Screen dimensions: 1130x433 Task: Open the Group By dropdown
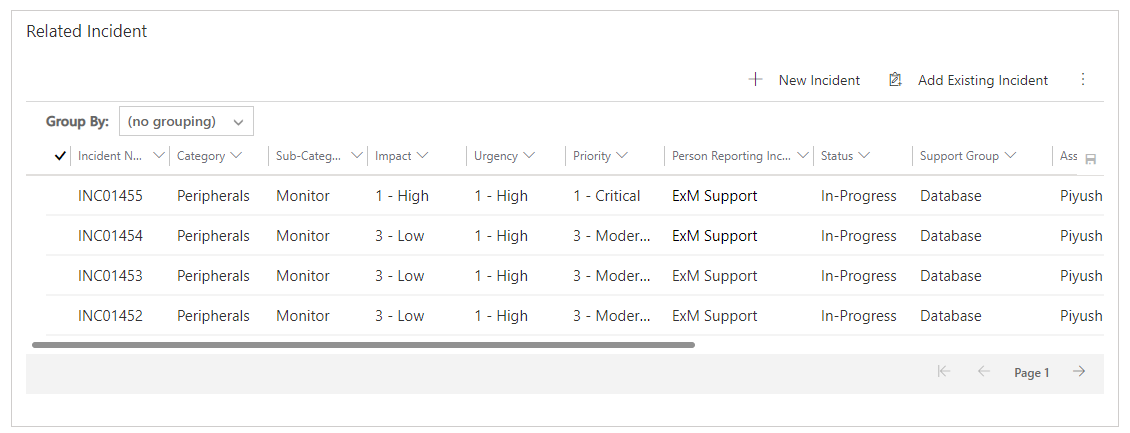click(x=186, y=121)
